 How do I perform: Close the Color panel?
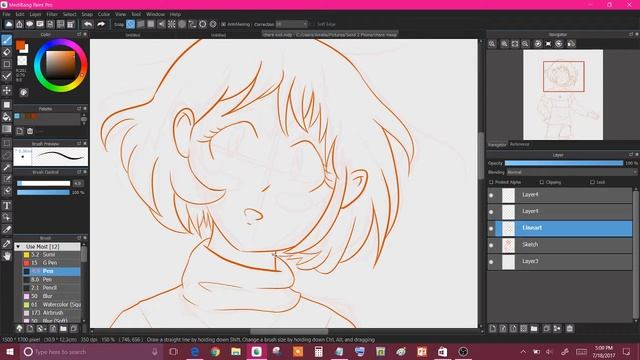pyautogui.click(x=85, y=34)
